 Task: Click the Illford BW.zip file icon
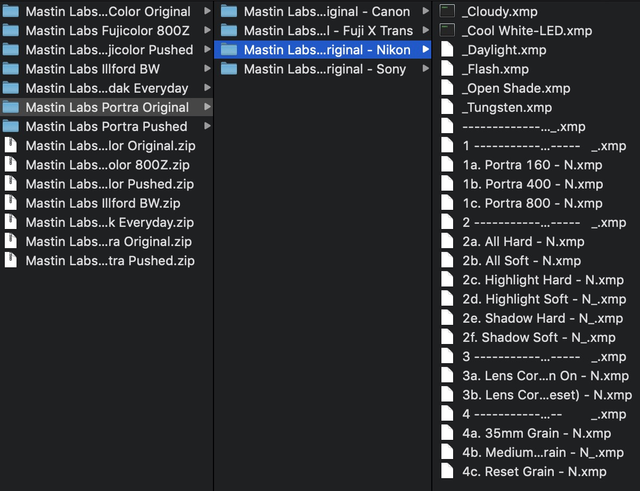11,203
